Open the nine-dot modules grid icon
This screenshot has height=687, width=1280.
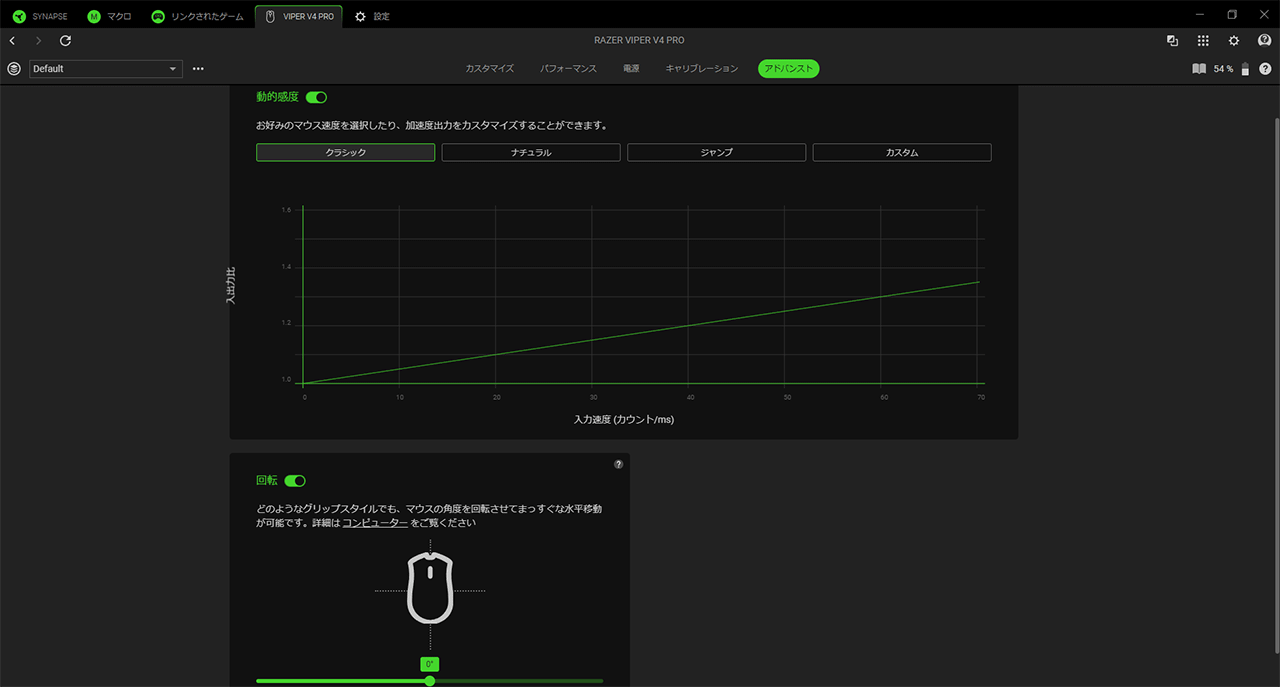point(1203,41)
